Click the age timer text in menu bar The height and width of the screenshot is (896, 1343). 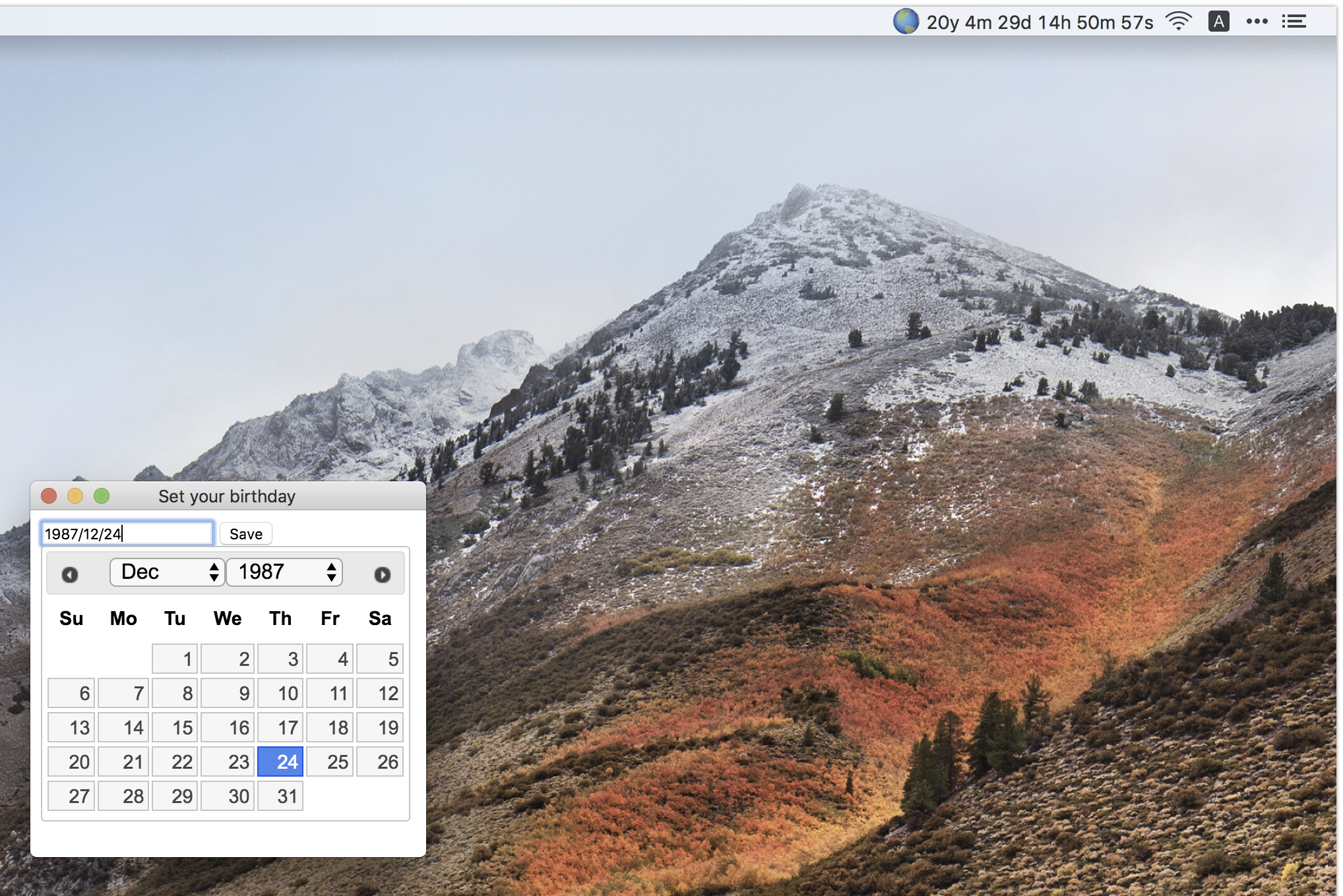tap(1040, 22)
